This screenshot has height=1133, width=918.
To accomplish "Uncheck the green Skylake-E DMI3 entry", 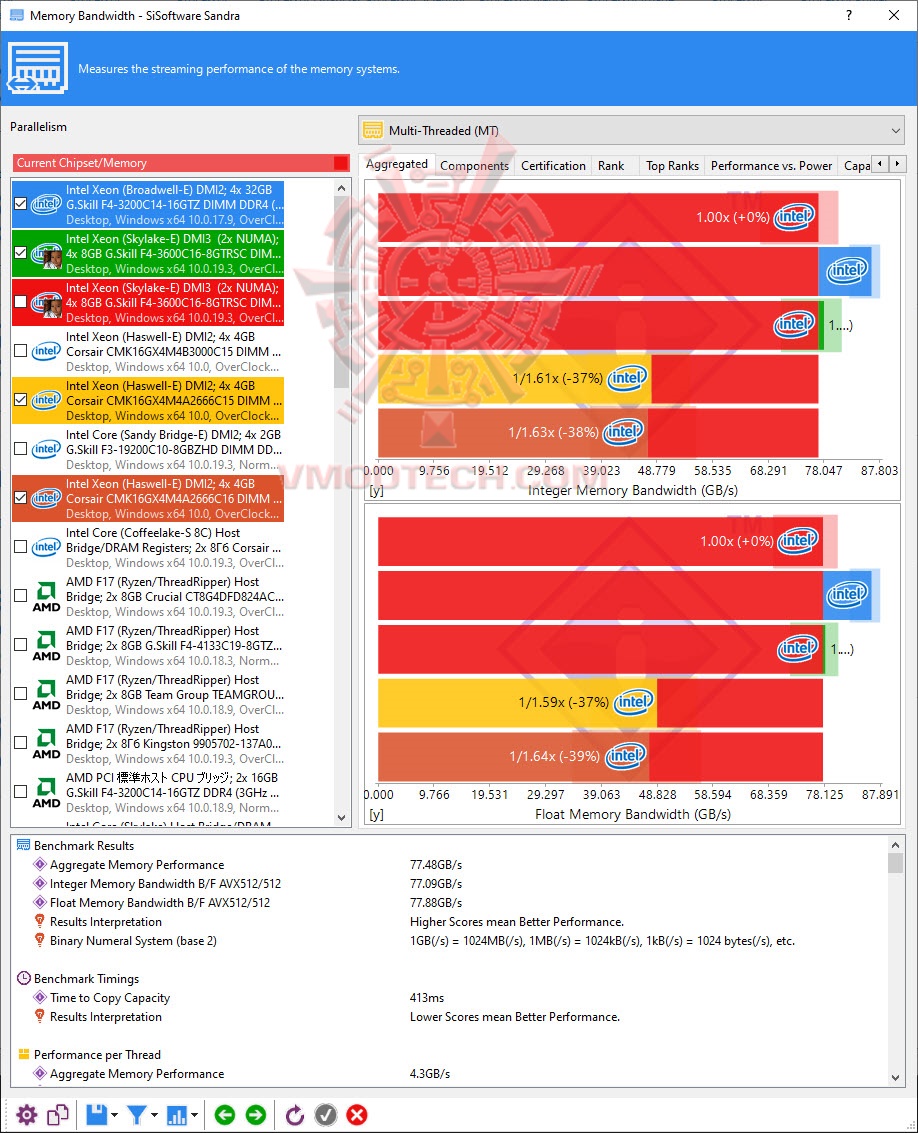I will pyautogui.click(x=20, y=253).
